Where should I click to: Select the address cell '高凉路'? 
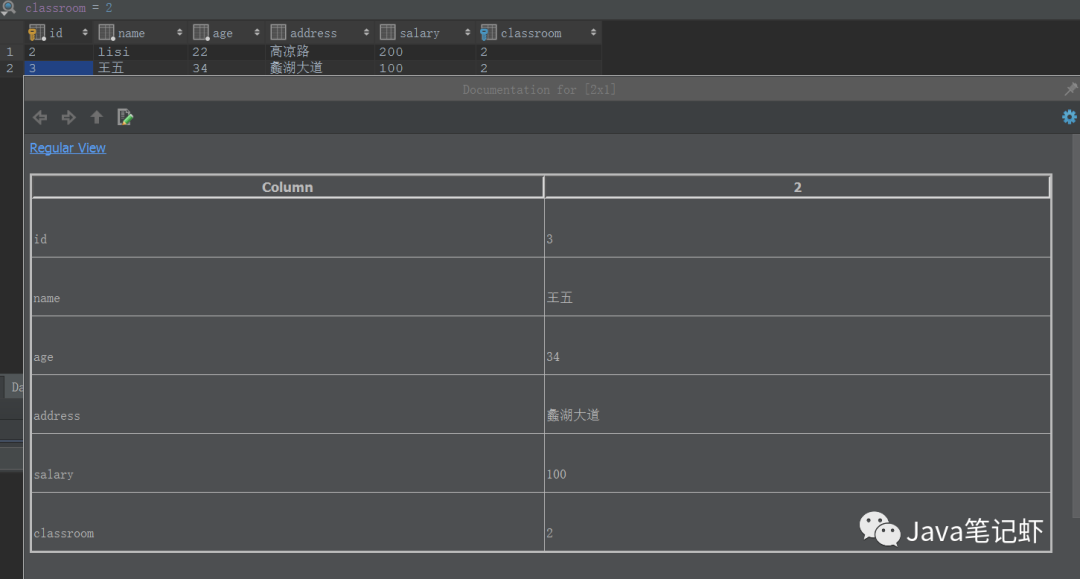coord(320,52)
